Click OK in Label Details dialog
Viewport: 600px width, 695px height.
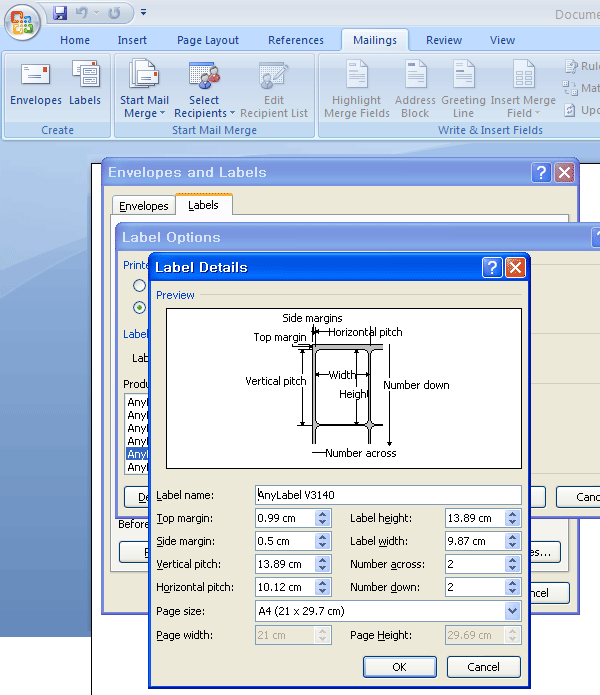click(x=400, y=667)
